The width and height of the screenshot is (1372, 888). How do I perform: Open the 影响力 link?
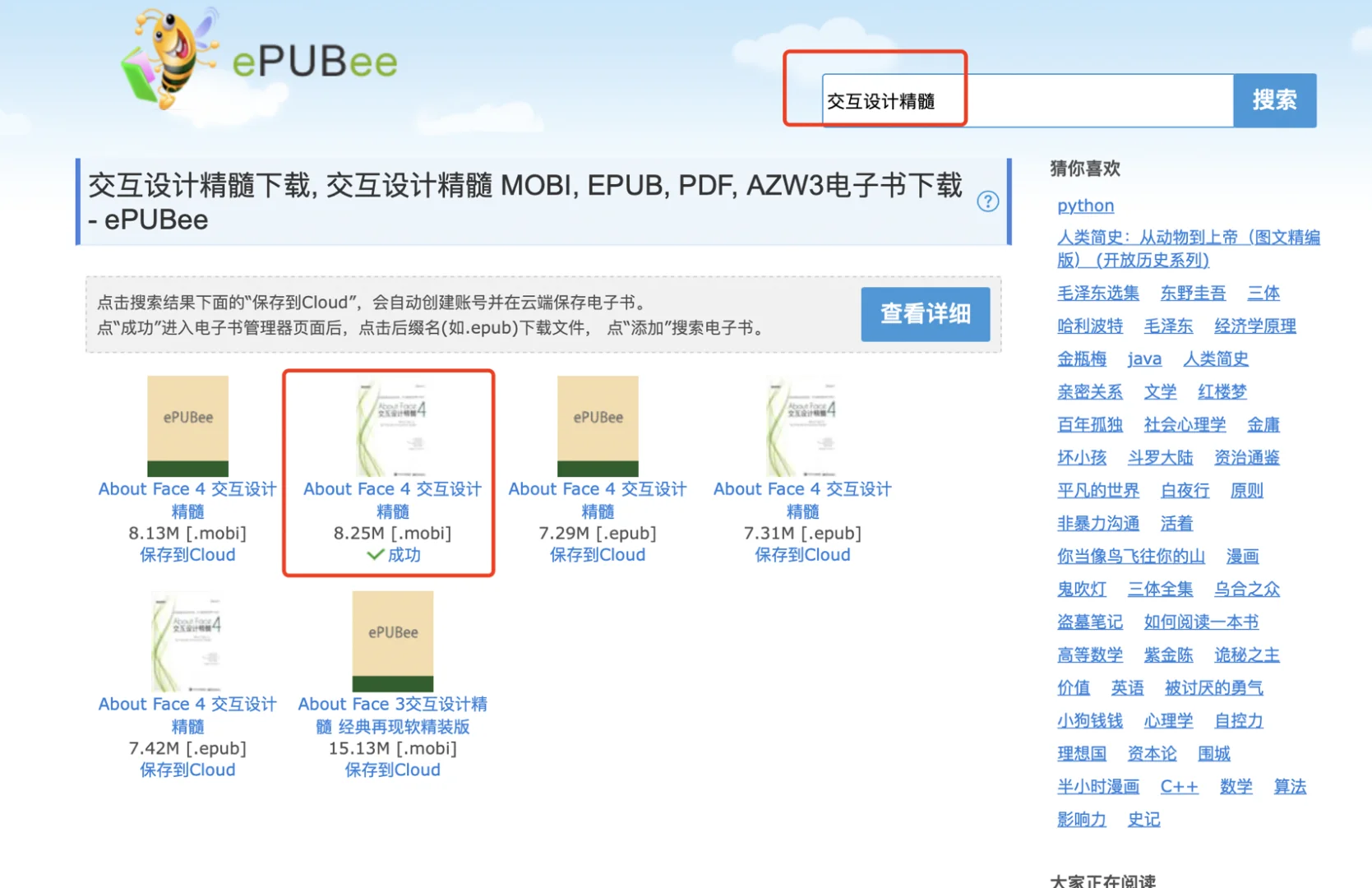pyautogui.click(x=1082, y=819)
